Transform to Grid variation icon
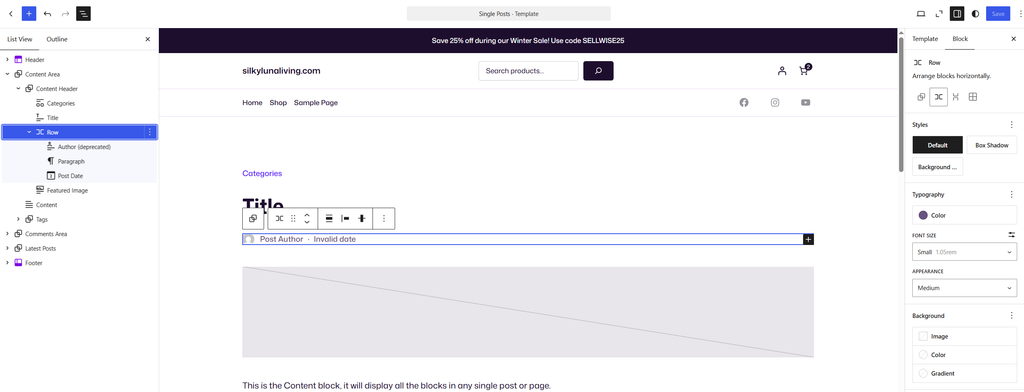This screenshot has width=1024, height=392. (x=972, y=97)
